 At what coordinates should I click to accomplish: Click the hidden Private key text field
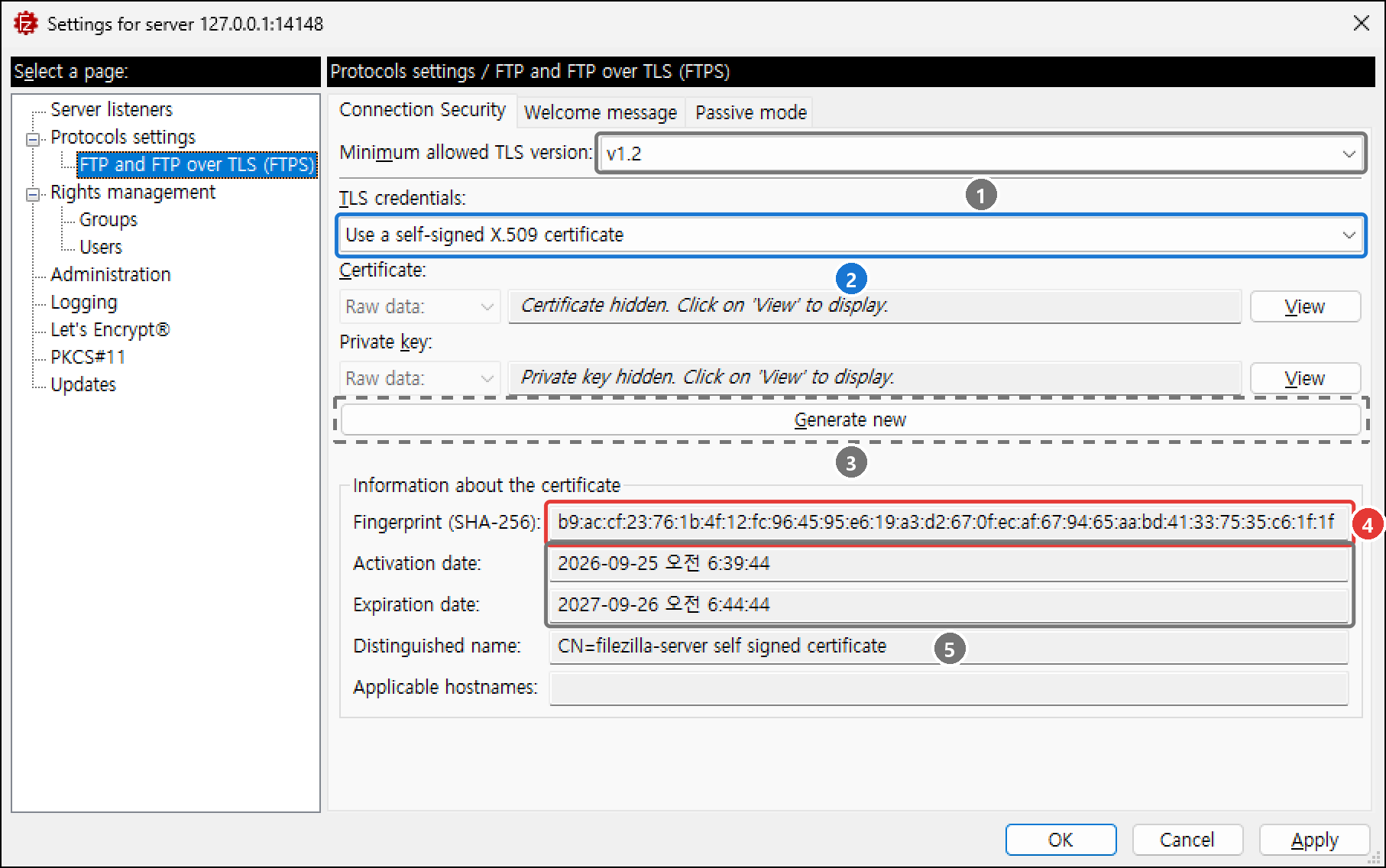(x=875, y=377)
